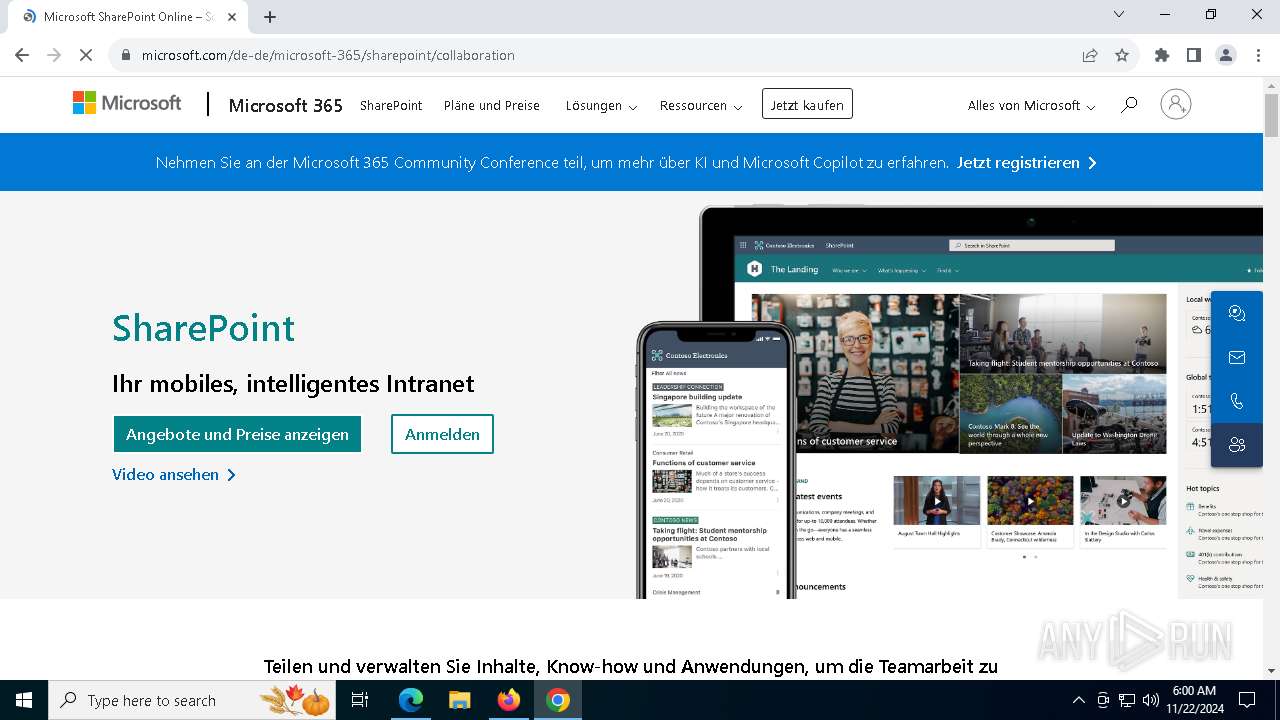Open the SharePoint nav item
Image resolution: width=1280 pixels, height=720 pixels.
[x=391, y=105]
